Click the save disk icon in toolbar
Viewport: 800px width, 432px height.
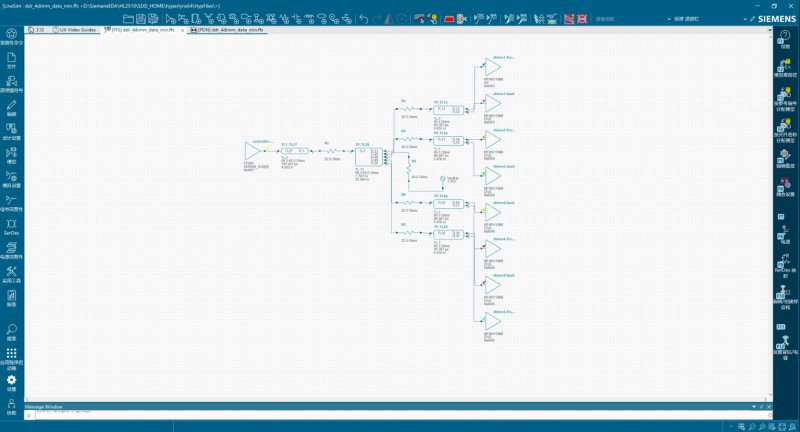click(141, 19)
